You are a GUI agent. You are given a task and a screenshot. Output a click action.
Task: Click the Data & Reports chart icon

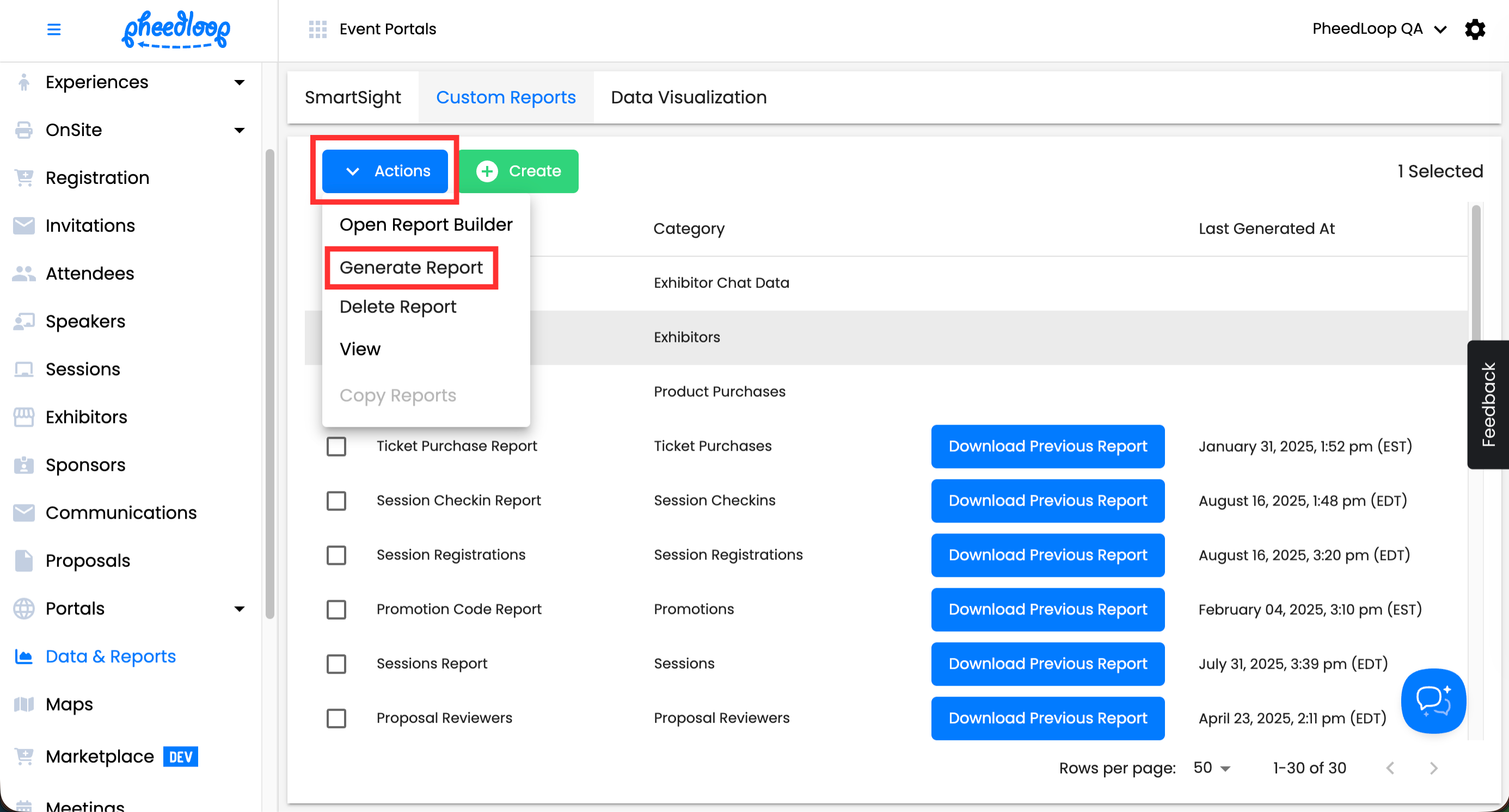23,656
